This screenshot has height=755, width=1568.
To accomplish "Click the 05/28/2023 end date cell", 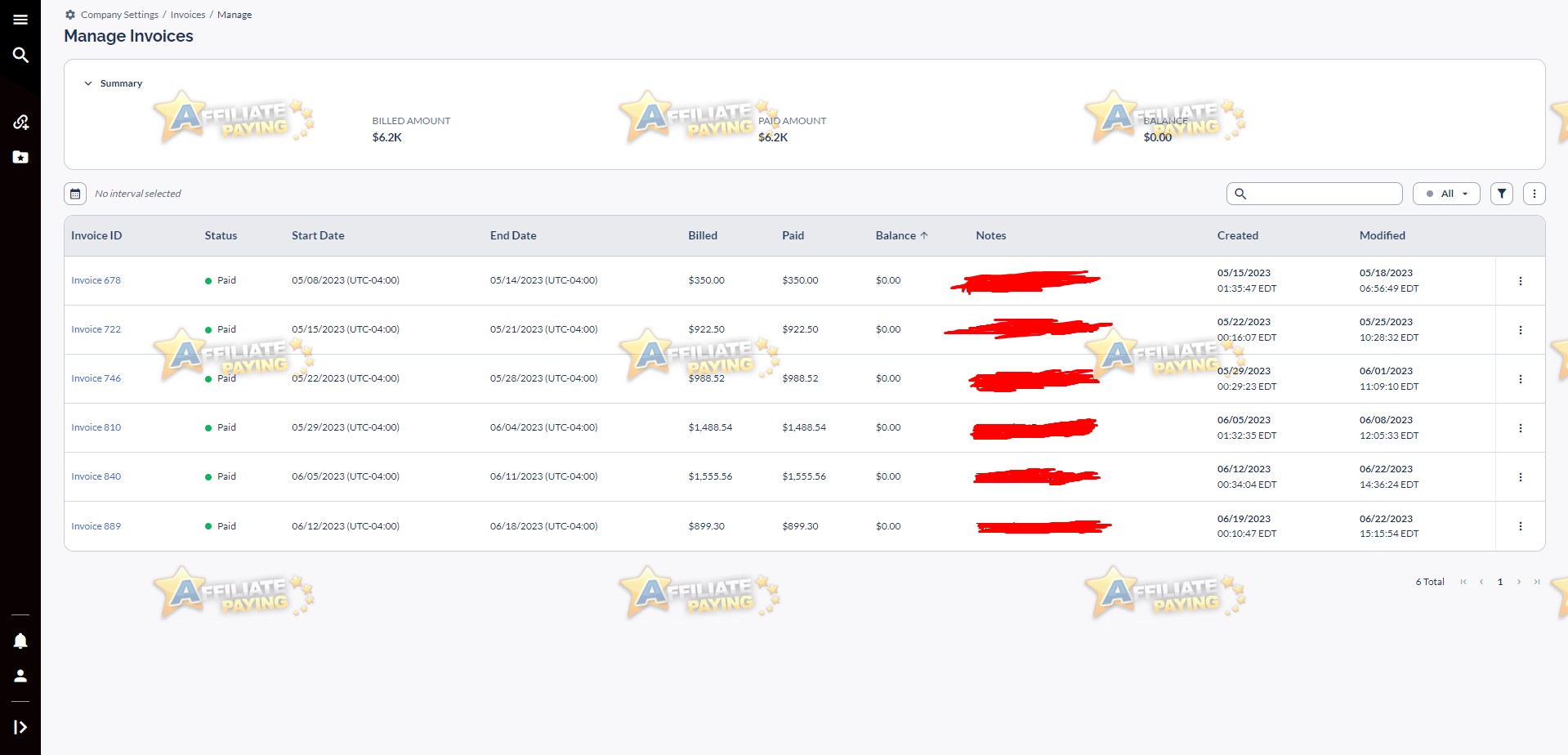I will click(544, 378).
